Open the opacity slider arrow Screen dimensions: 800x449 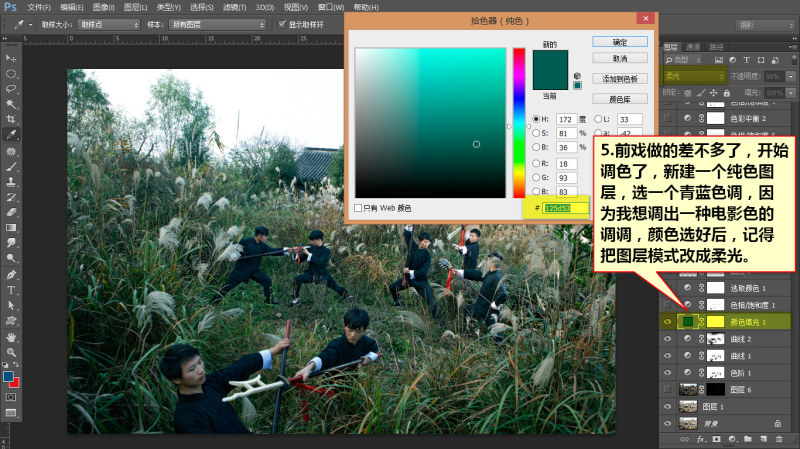[x=791, y=76]
